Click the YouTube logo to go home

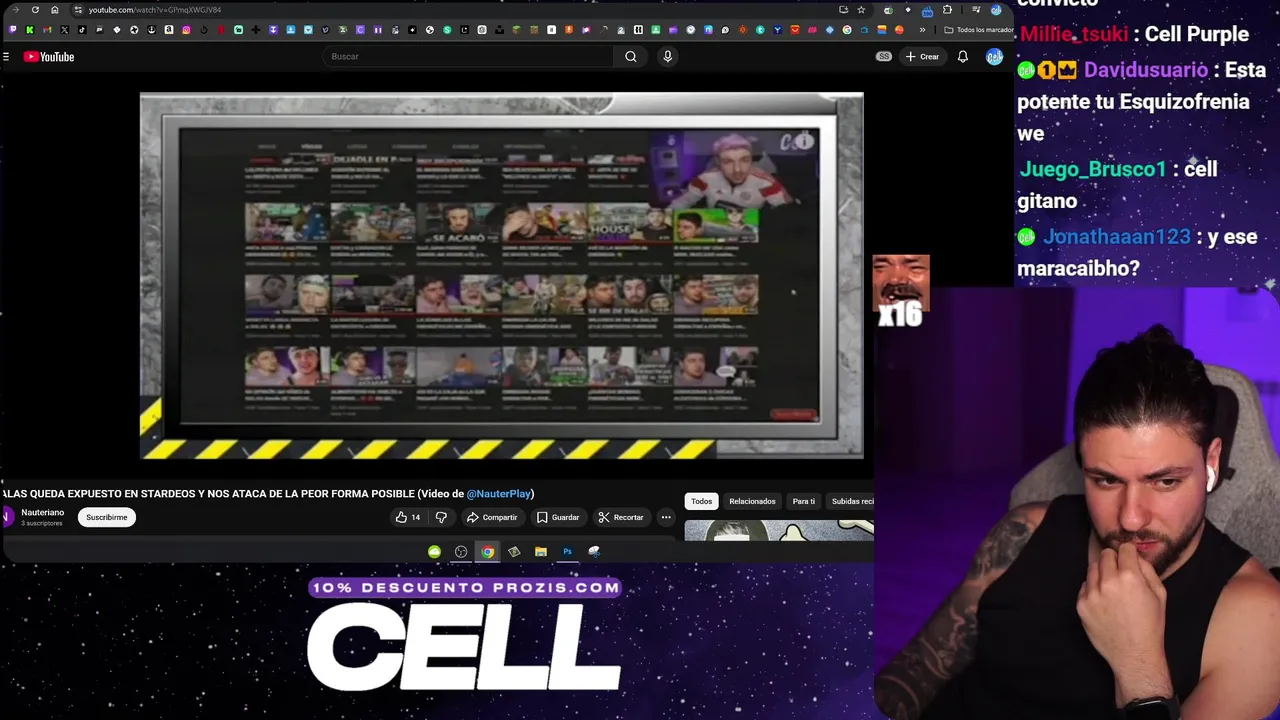[49, 57]
